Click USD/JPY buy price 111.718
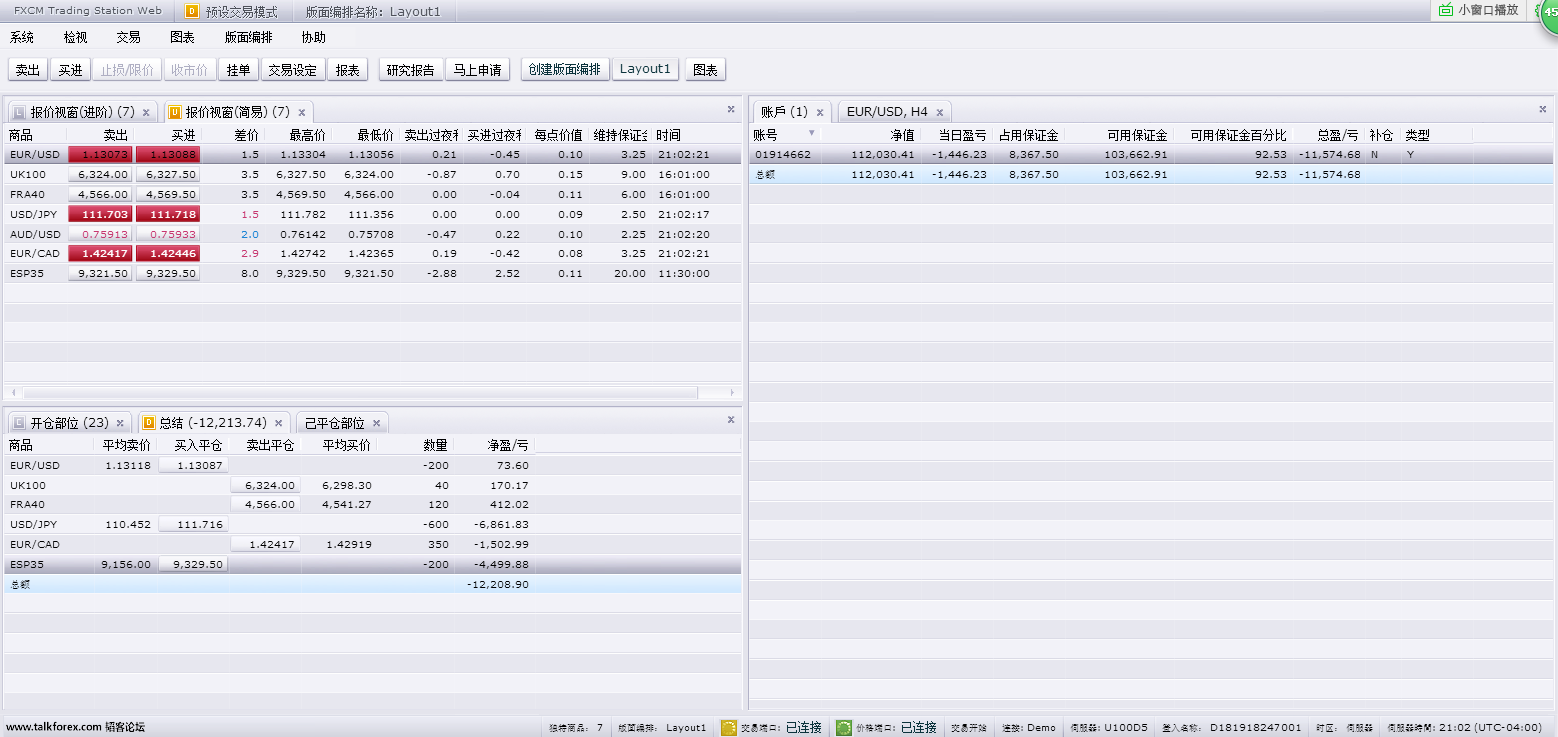The image size is (1558, 737). 168,214
